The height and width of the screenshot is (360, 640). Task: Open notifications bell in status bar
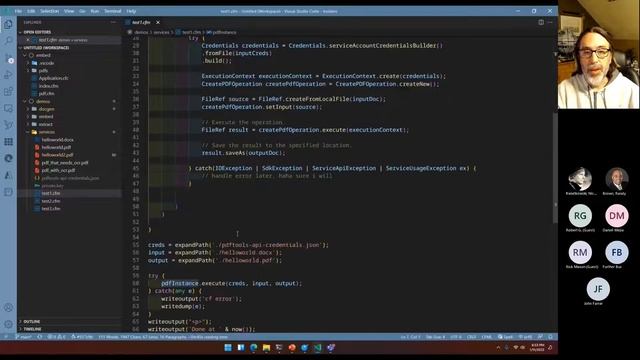(551, 337)
